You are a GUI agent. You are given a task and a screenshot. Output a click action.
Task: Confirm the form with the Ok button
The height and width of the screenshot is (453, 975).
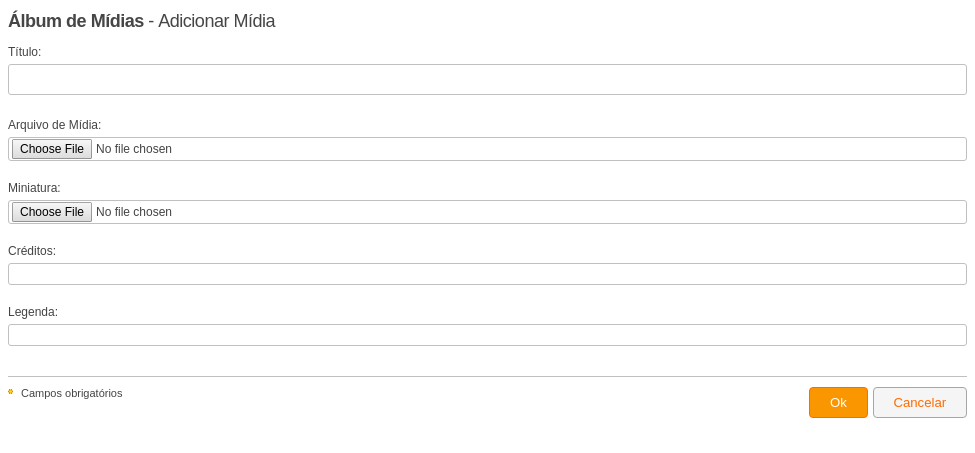[838, 403]
